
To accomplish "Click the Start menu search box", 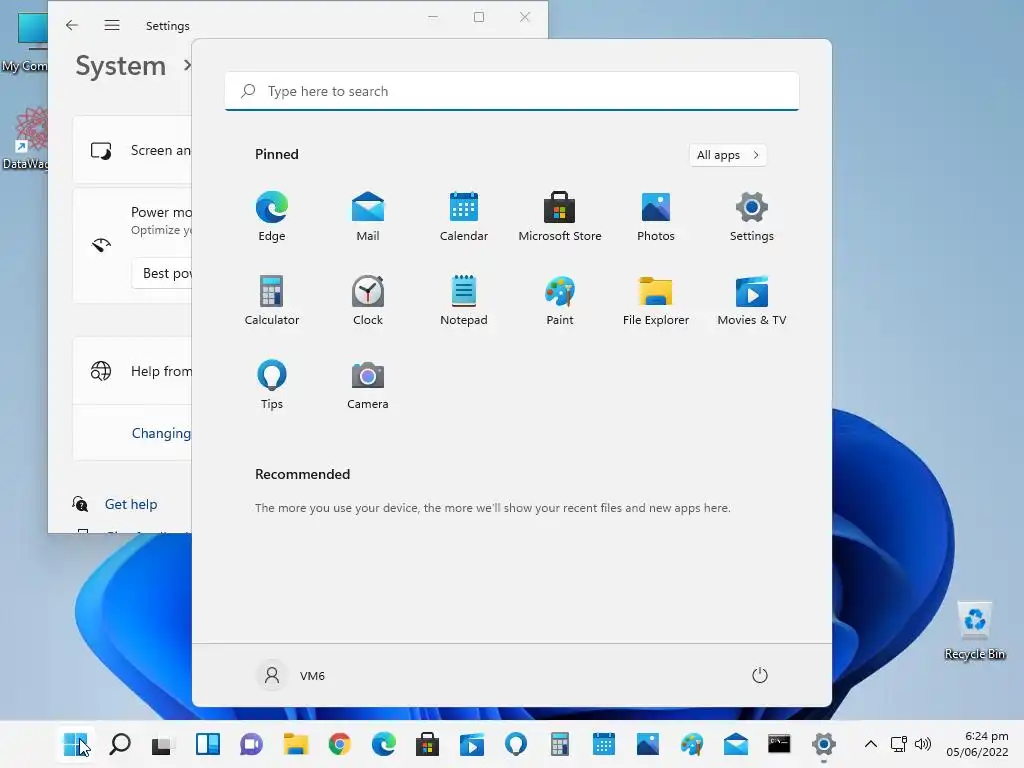I will 512,91.
